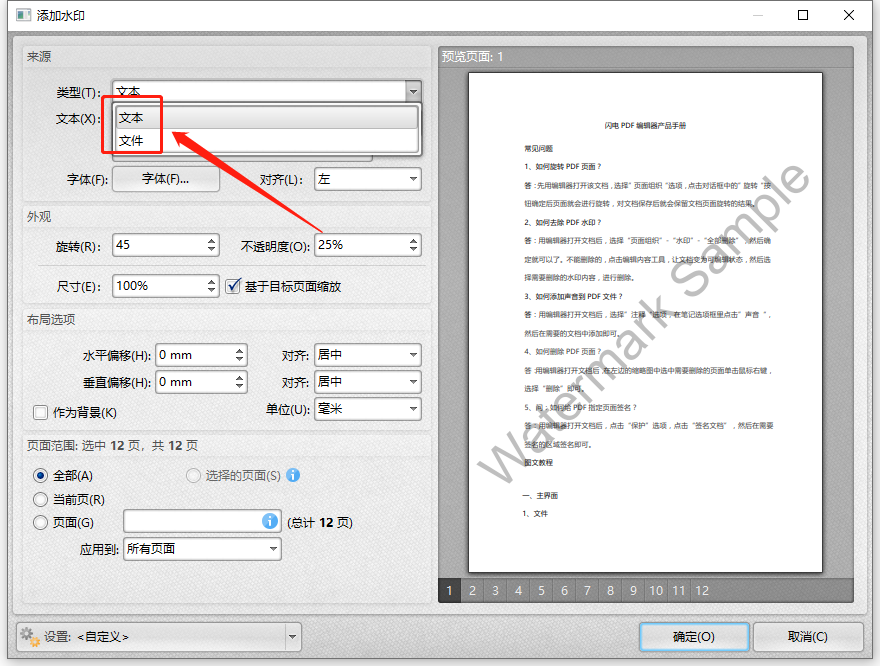Increase 水平偏移 with its up arrow
Image resolution: width=880 pixels, height=666 pixels.
[x=240, y=350]
